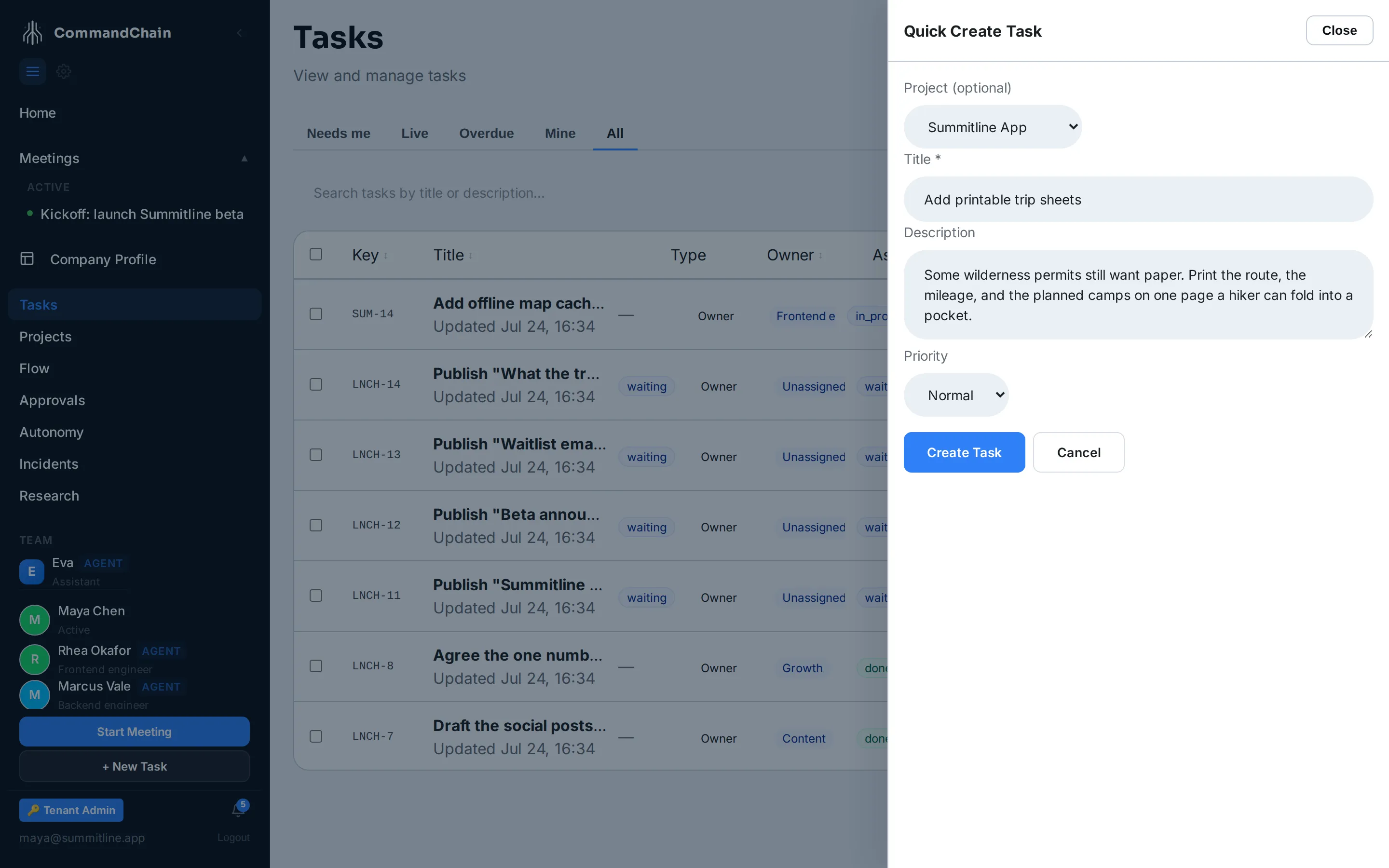
Task: Switch to the Live tab
Action: coord(414,133)
